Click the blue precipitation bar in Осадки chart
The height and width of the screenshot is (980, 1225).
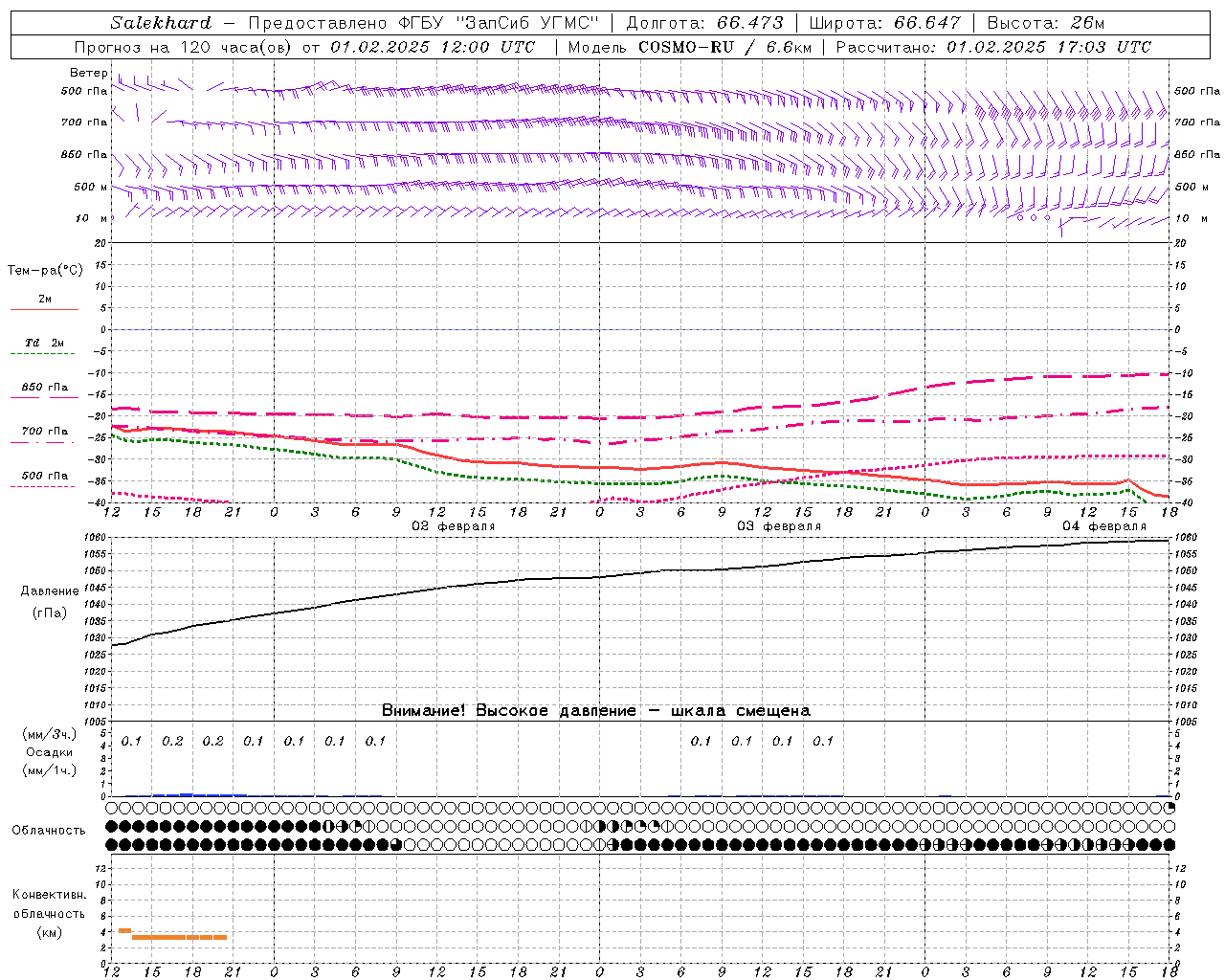tap(199, 794)
